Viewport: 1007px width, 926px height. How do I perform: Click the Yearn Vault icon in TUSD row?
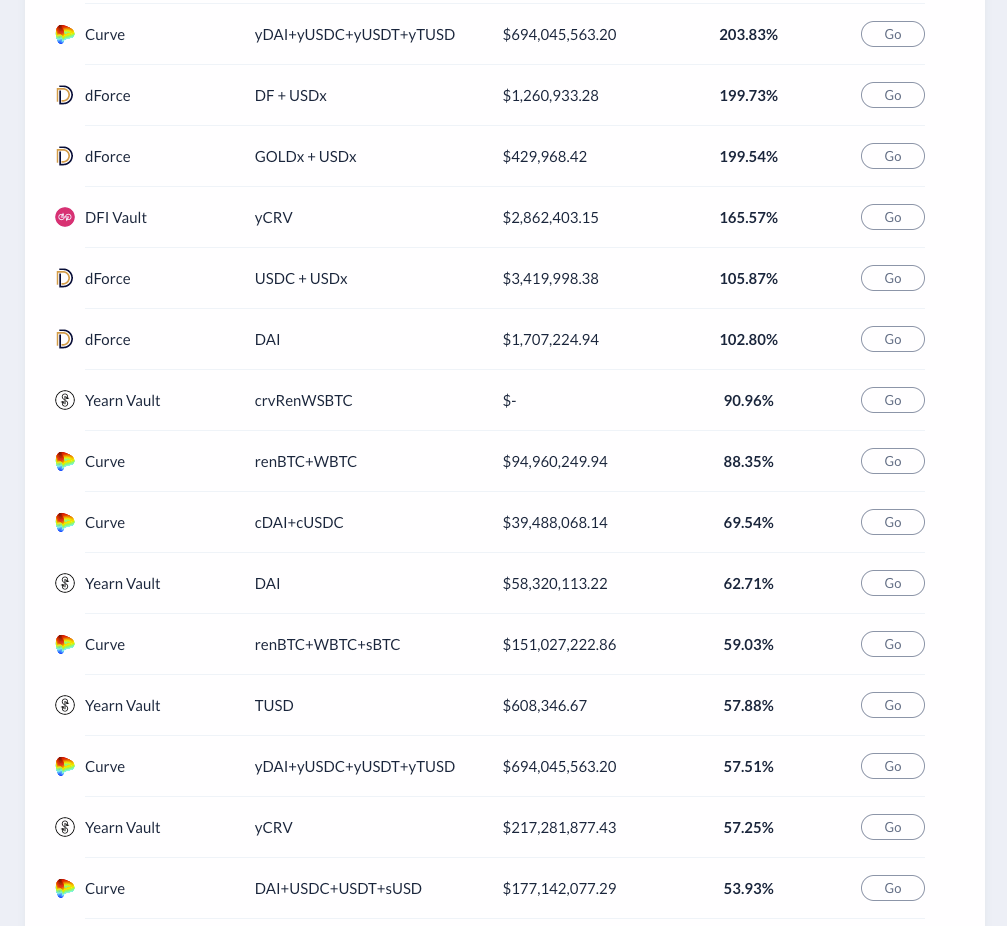(65, 705)
